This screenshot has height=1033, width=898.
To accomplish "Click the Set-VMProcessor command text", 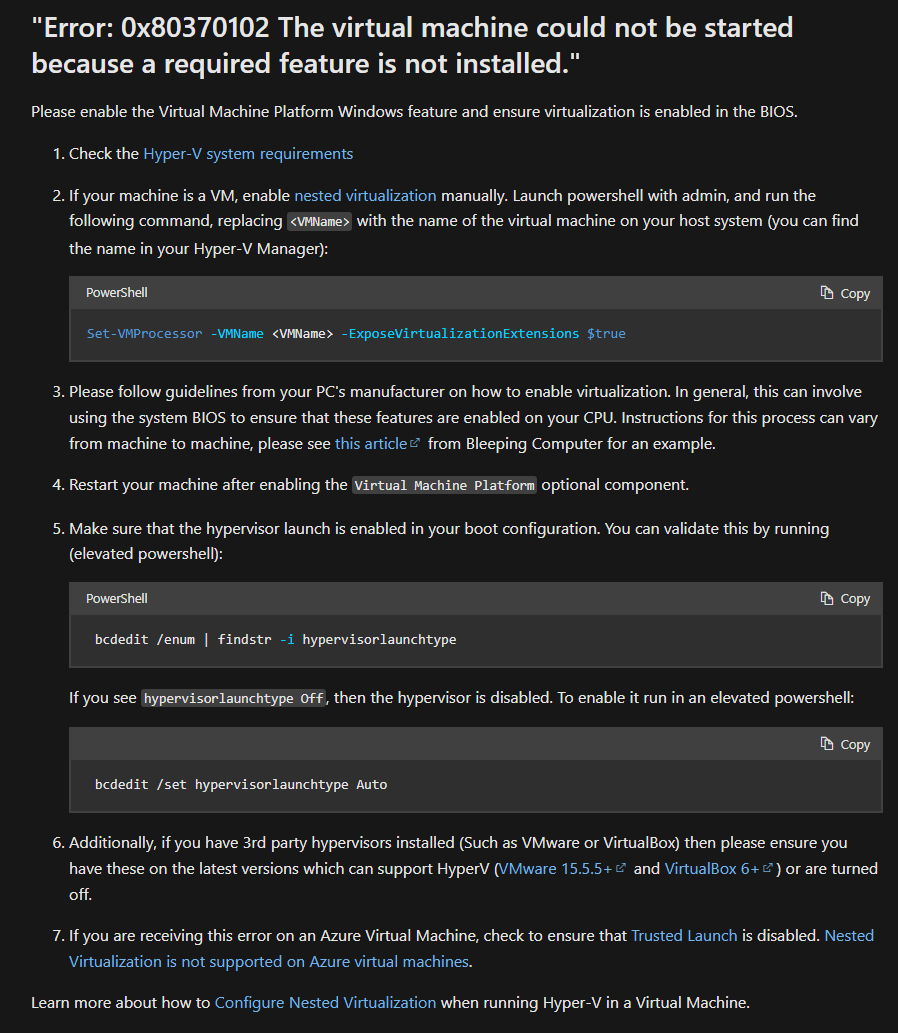I will pyautogui.click(x=356, y=333).
